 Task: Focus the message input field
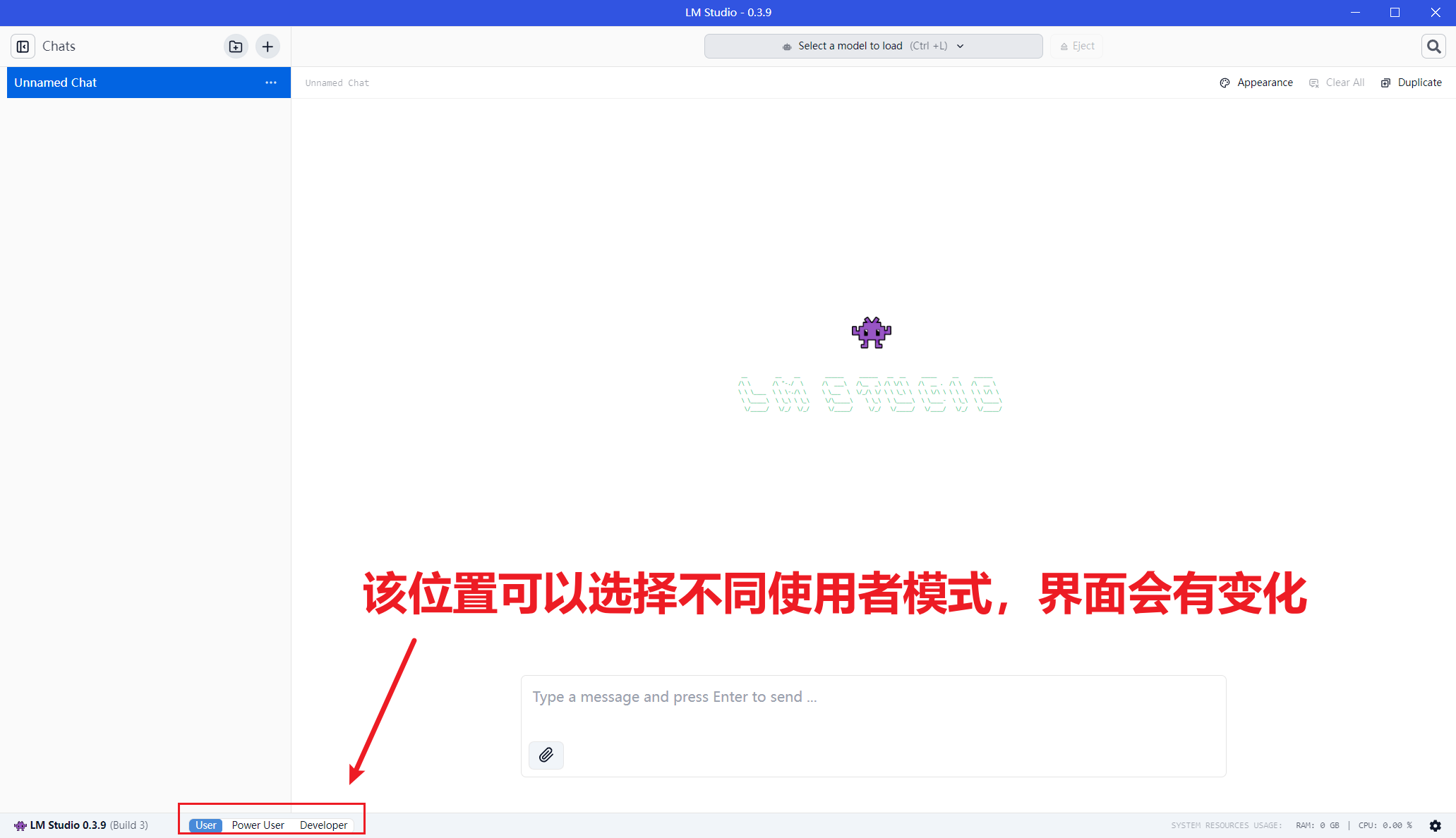[x=874, y=726]
